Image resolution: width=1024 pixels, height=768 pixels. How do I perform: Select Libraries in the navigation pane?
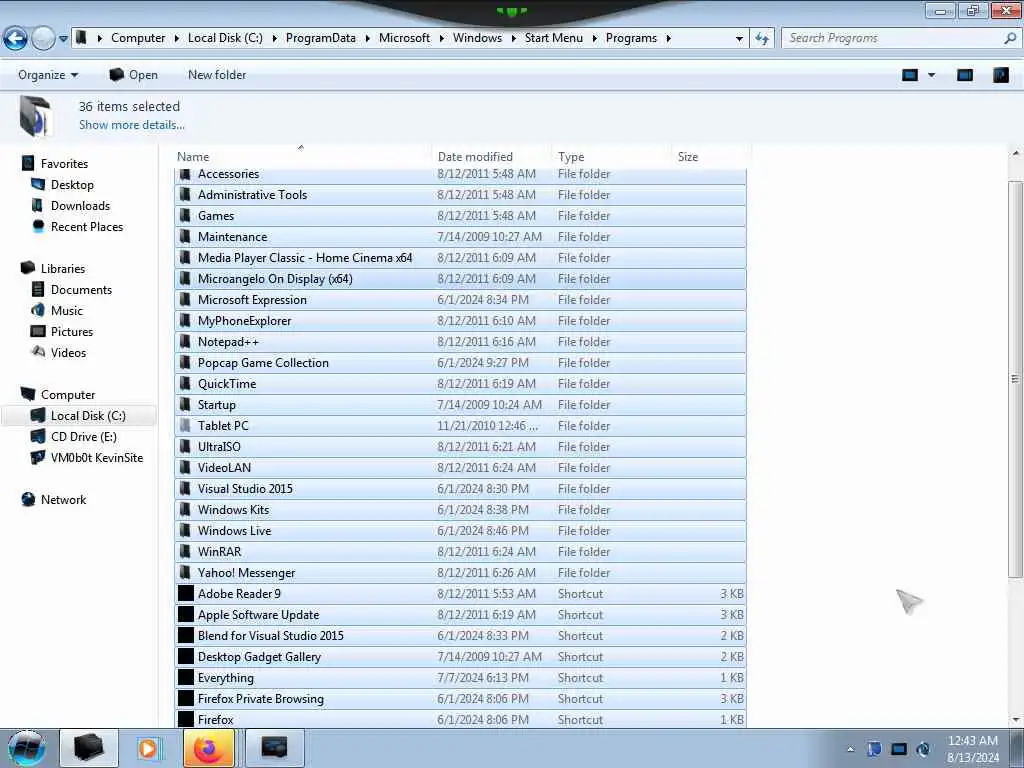[x=63, y=268]
